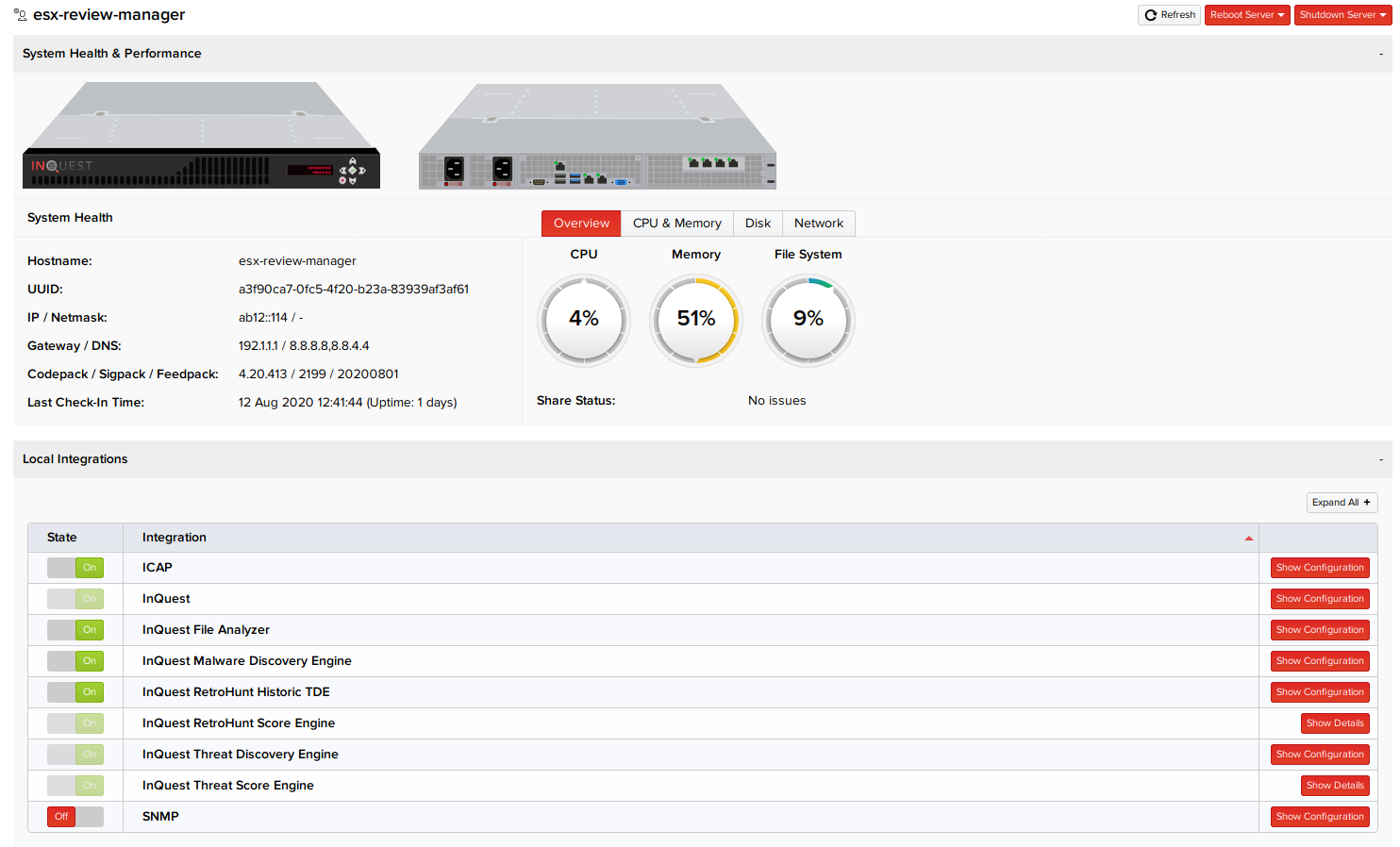Click the SNMP integration name

(x=160, y=817)
